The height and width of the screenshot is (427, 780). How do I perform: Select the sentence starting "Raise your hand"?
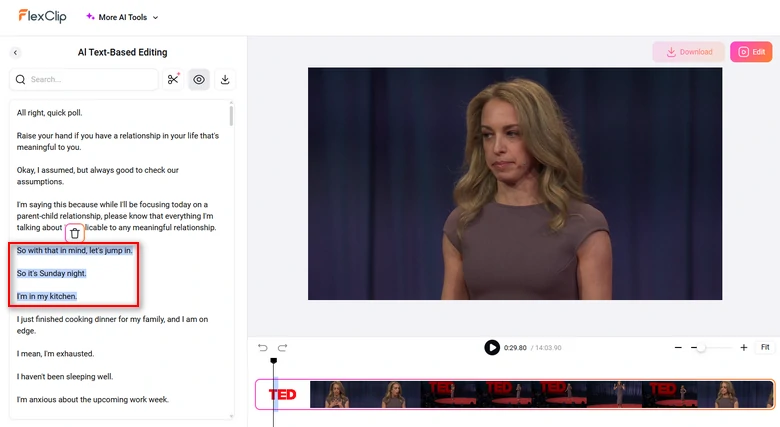(x=118, y=141)
